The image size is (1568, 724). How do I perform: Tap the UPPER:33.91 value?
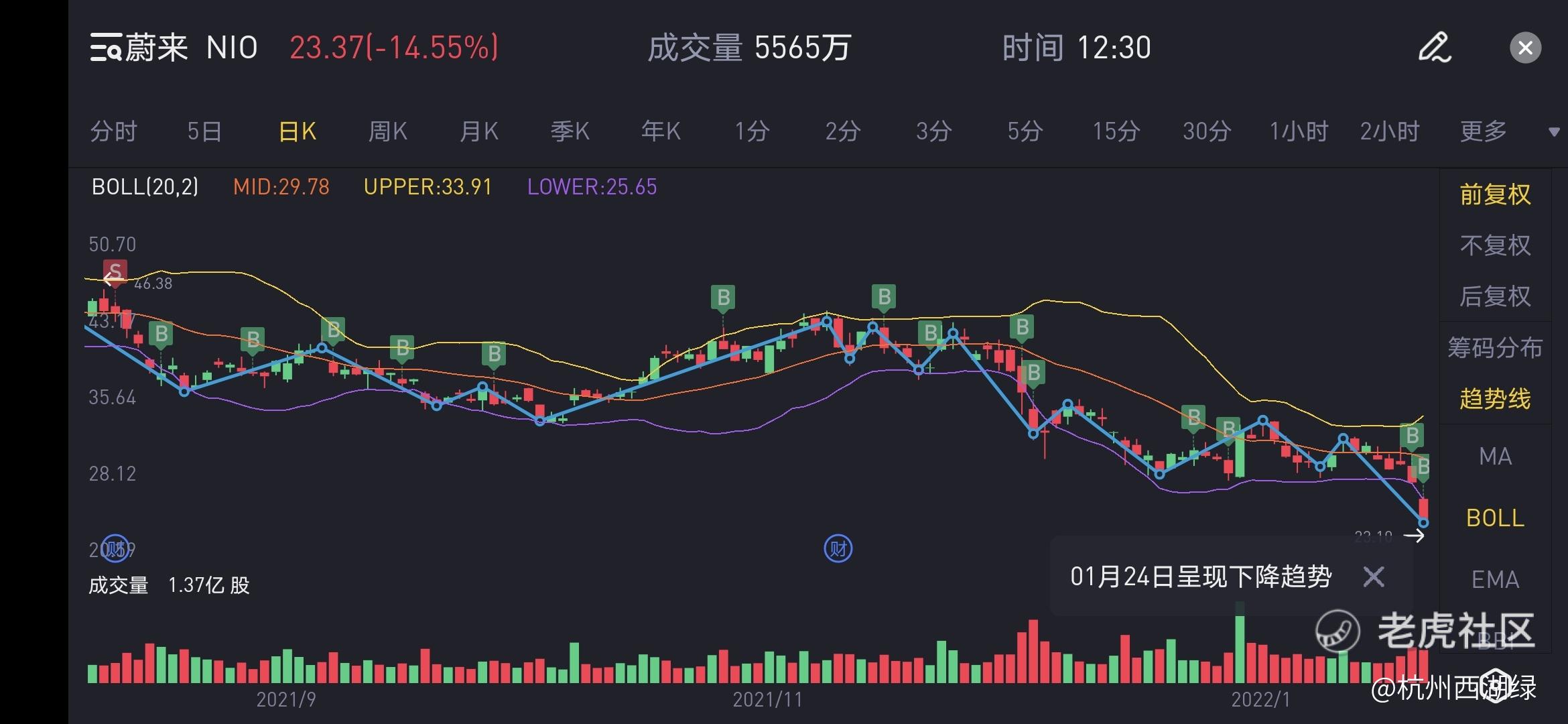[428, 186]
